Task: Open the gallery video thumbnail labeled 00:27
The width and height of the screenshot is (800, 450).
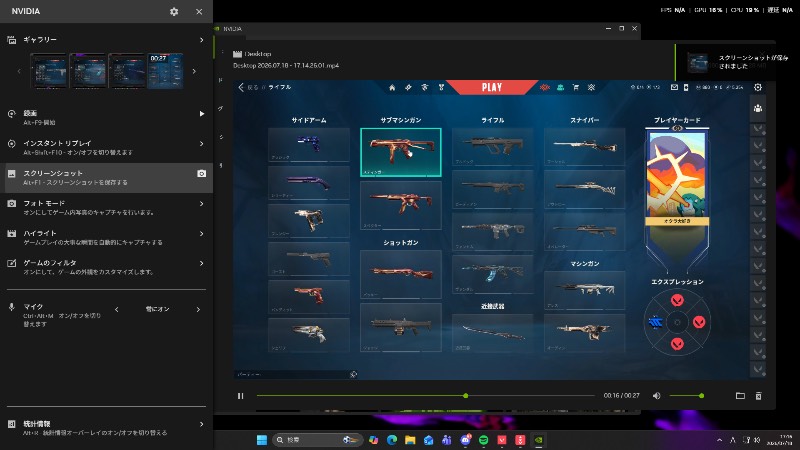Action: pyautogui.click(x=165, y=71)
